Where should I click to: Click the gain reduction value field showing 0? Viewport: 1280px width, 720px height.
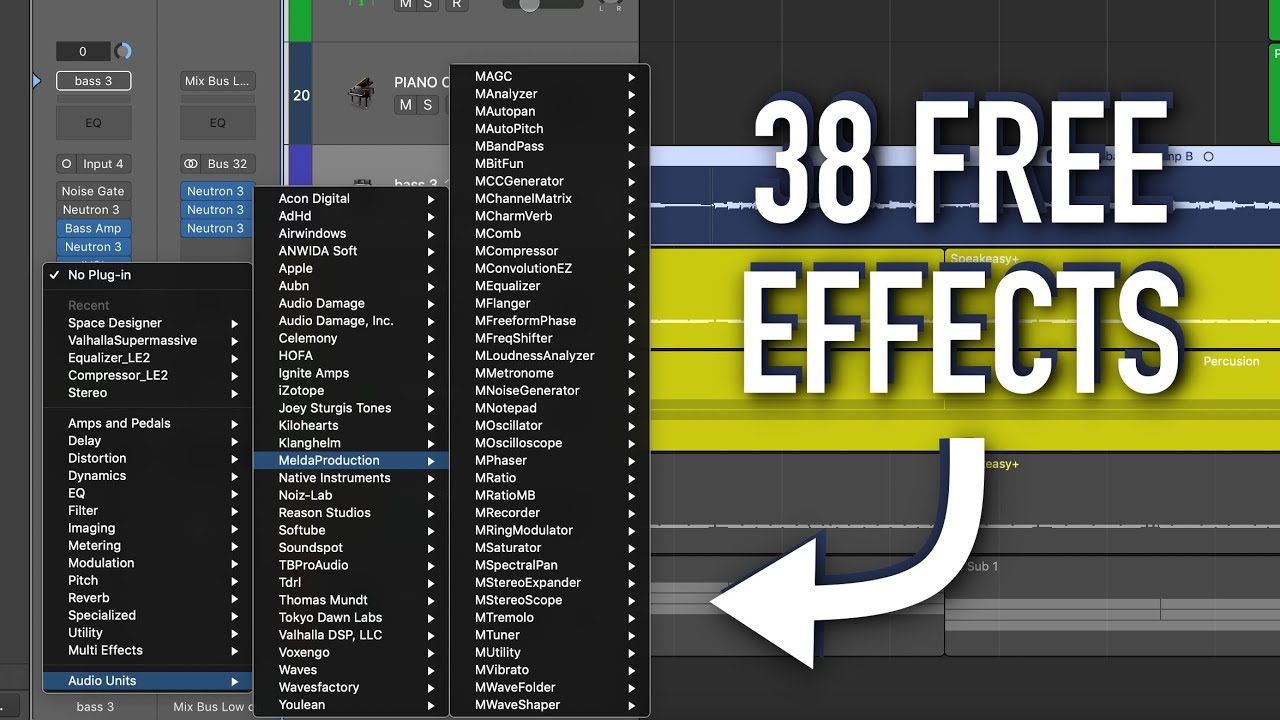click(83, 51)
